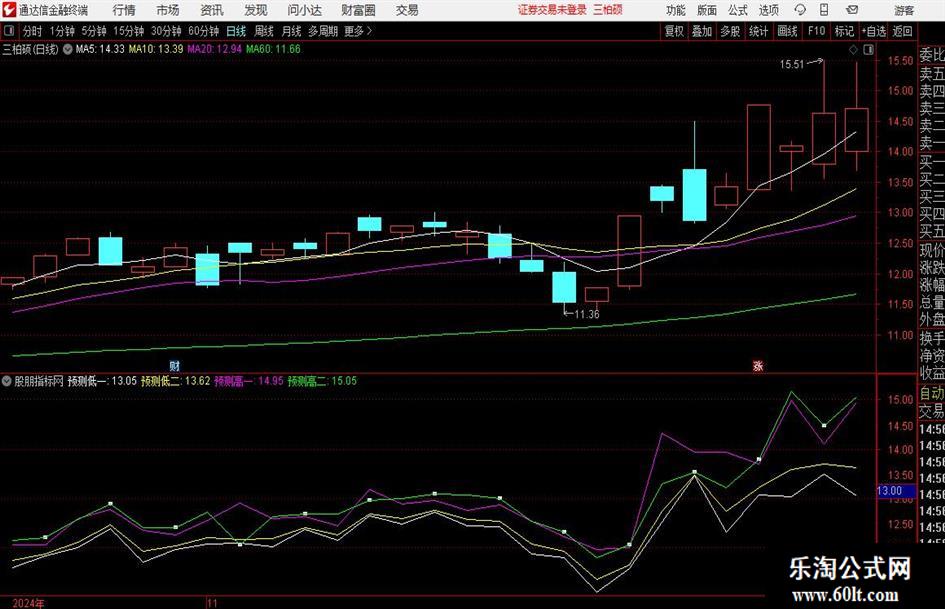Viewport: 945px width, 609px height.
Task: Click the 游客 guest account label
Action: 904,10
